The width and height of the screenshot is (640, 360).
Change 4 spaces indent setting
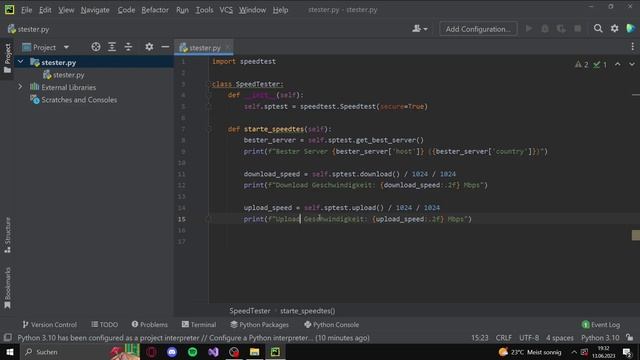[x=560, y=338]
